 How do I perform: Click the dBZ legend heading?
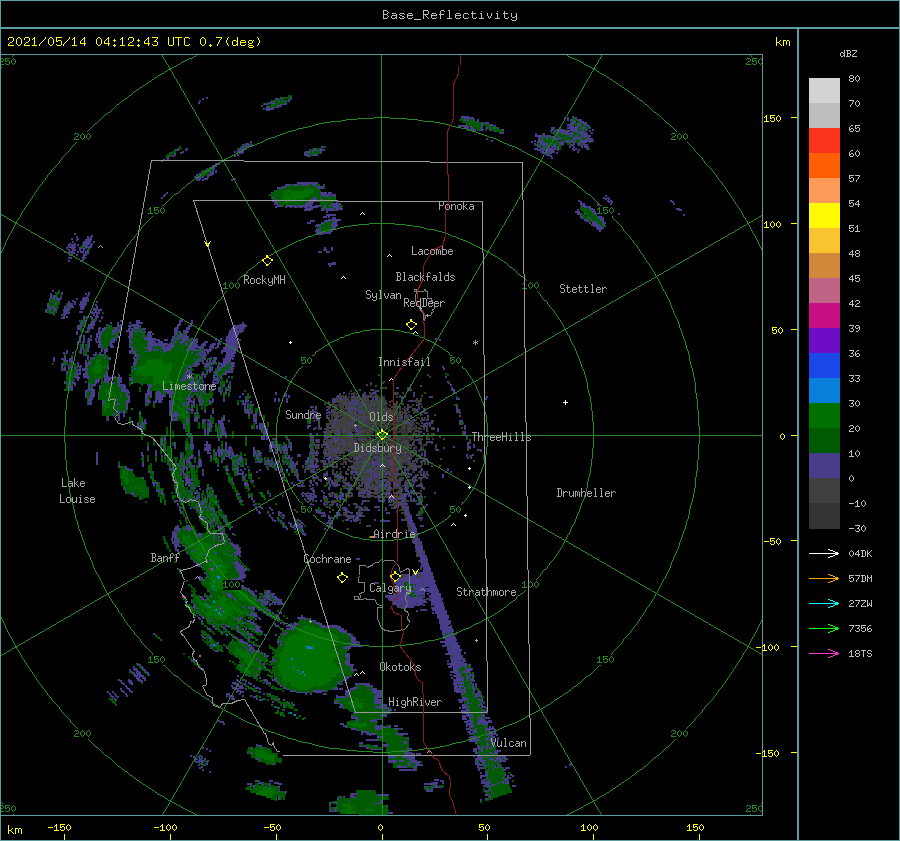848,53
